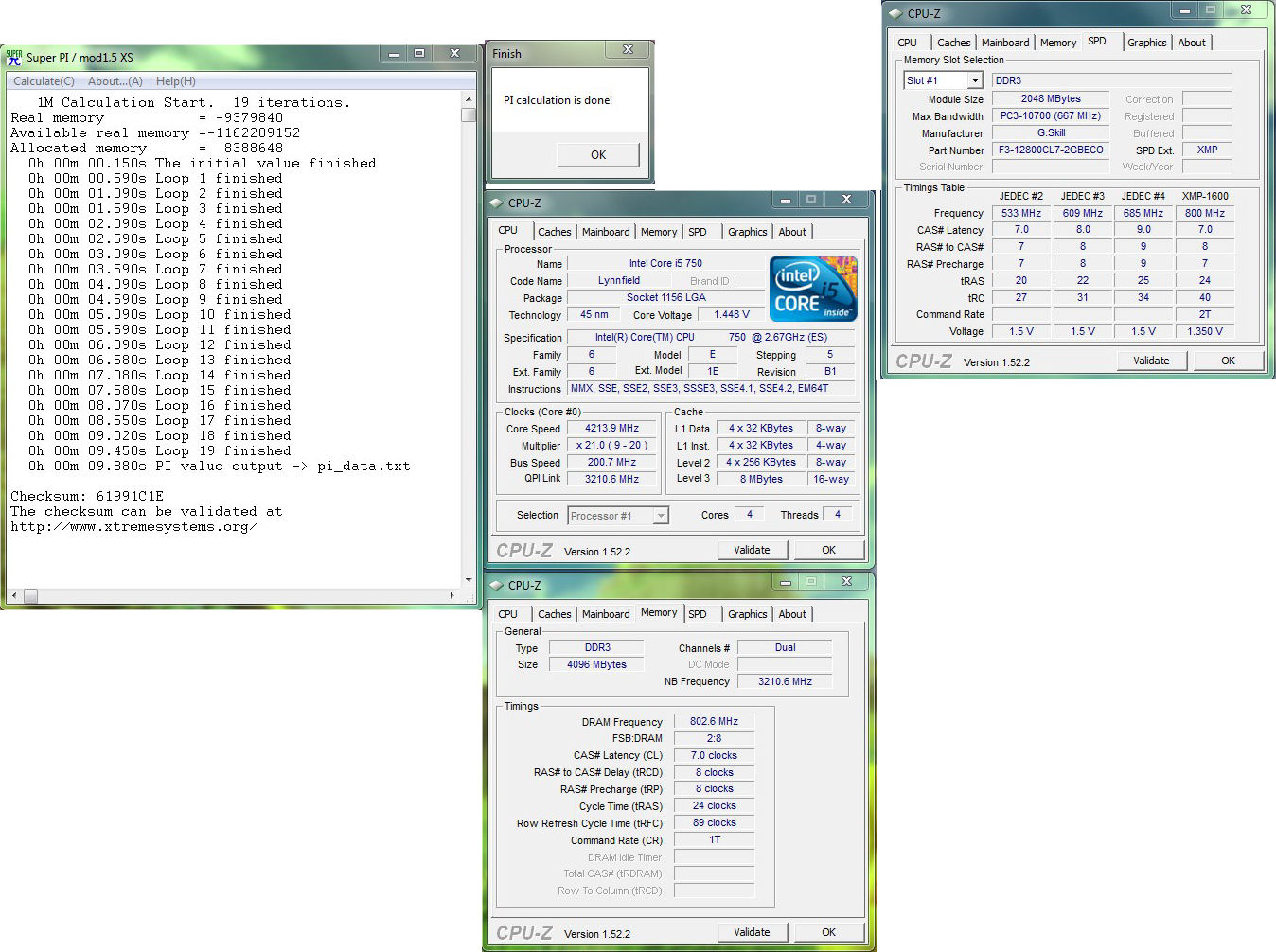This screenshot has height=952, width=1276.
Task: Click Super PI horizontal scrollbar left arrow
Action: 13,596
